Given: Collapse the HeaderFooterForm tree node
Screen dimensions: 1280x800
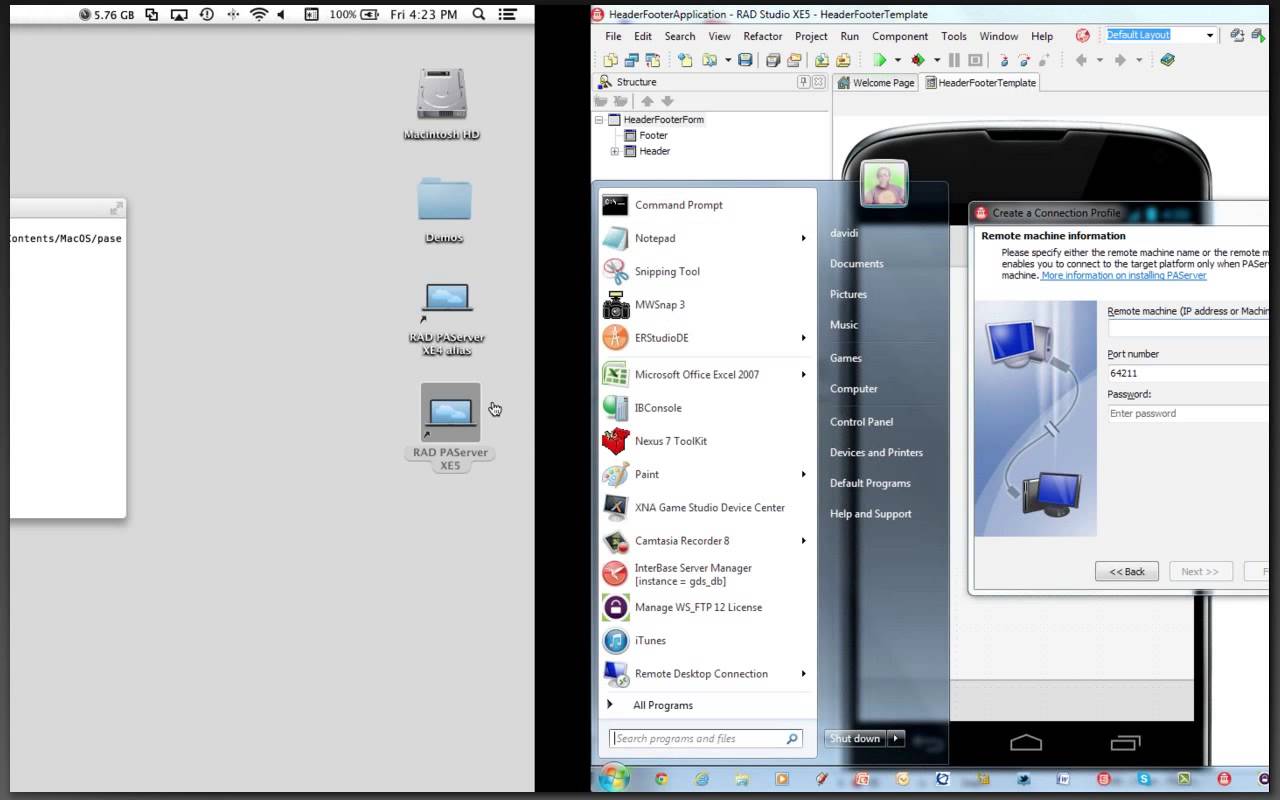Looking at the screenshot, I should click(599, 119).
